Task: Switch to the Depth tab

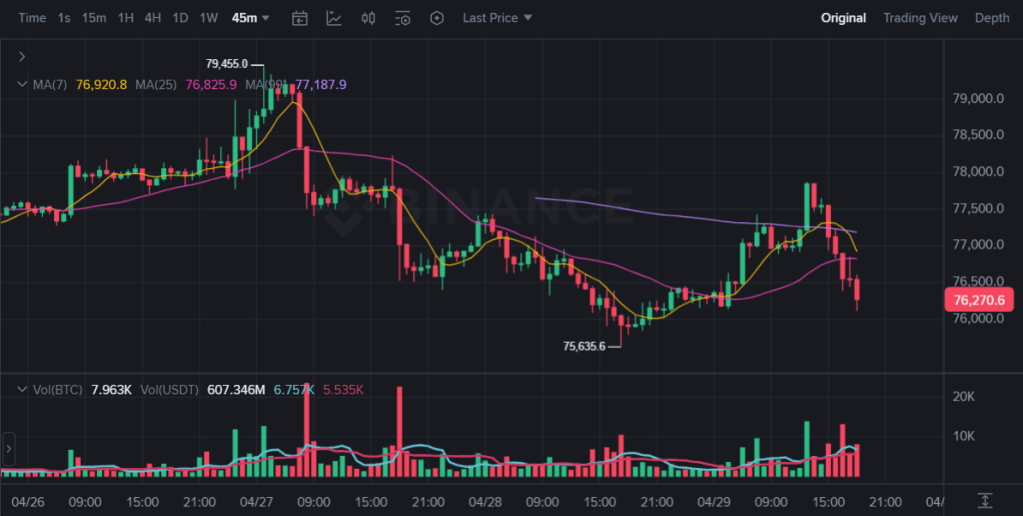Action: point(992,18)
